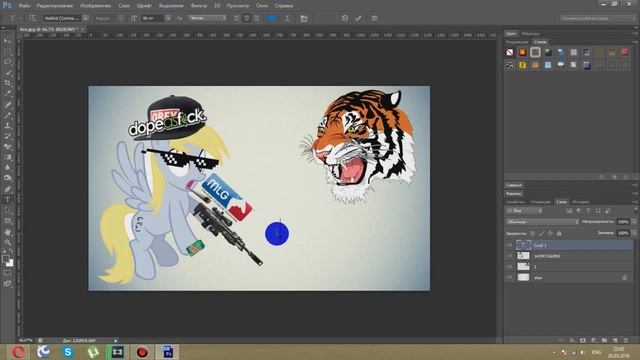This screenshot has width=640, height=360.
Task: Toggle lock all for the layer
Action: pos(559,233)
